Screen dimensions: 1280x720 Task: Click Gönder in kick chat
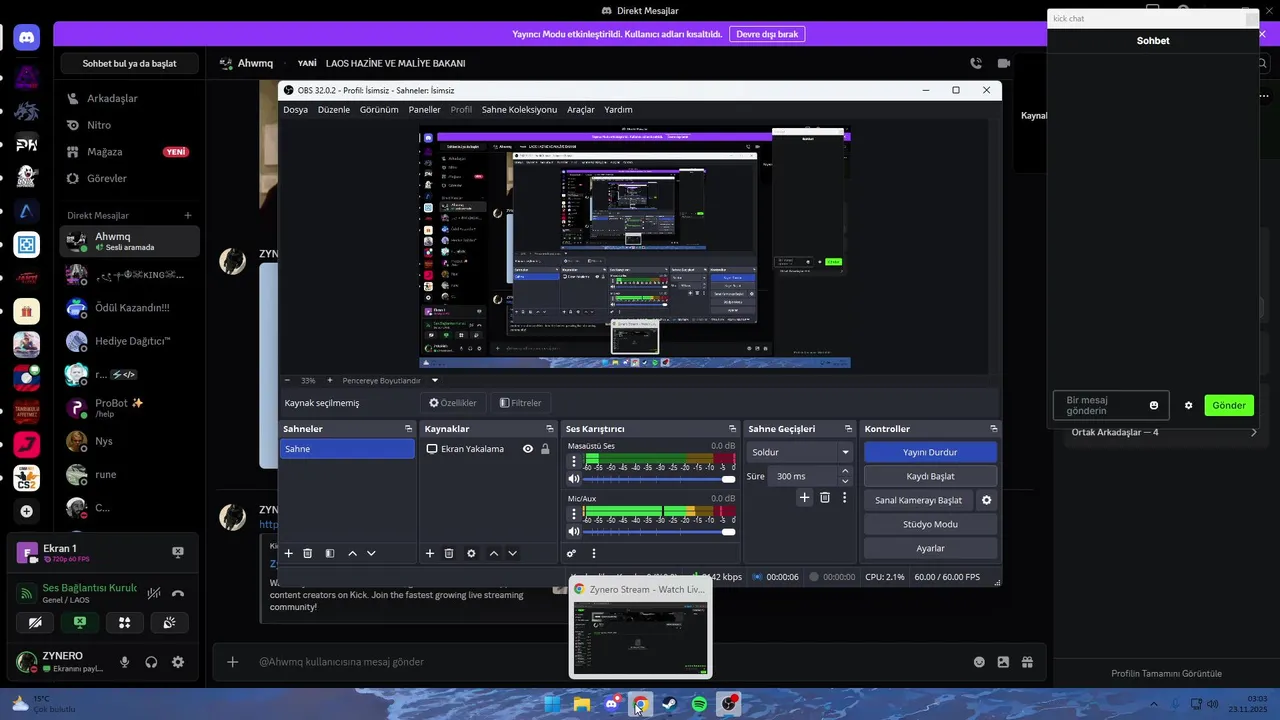click(x=1229, y=405)
